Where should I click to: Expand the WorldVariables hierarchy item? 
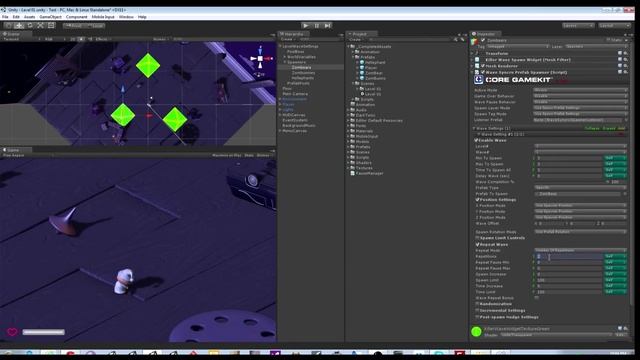coord(285,57)
